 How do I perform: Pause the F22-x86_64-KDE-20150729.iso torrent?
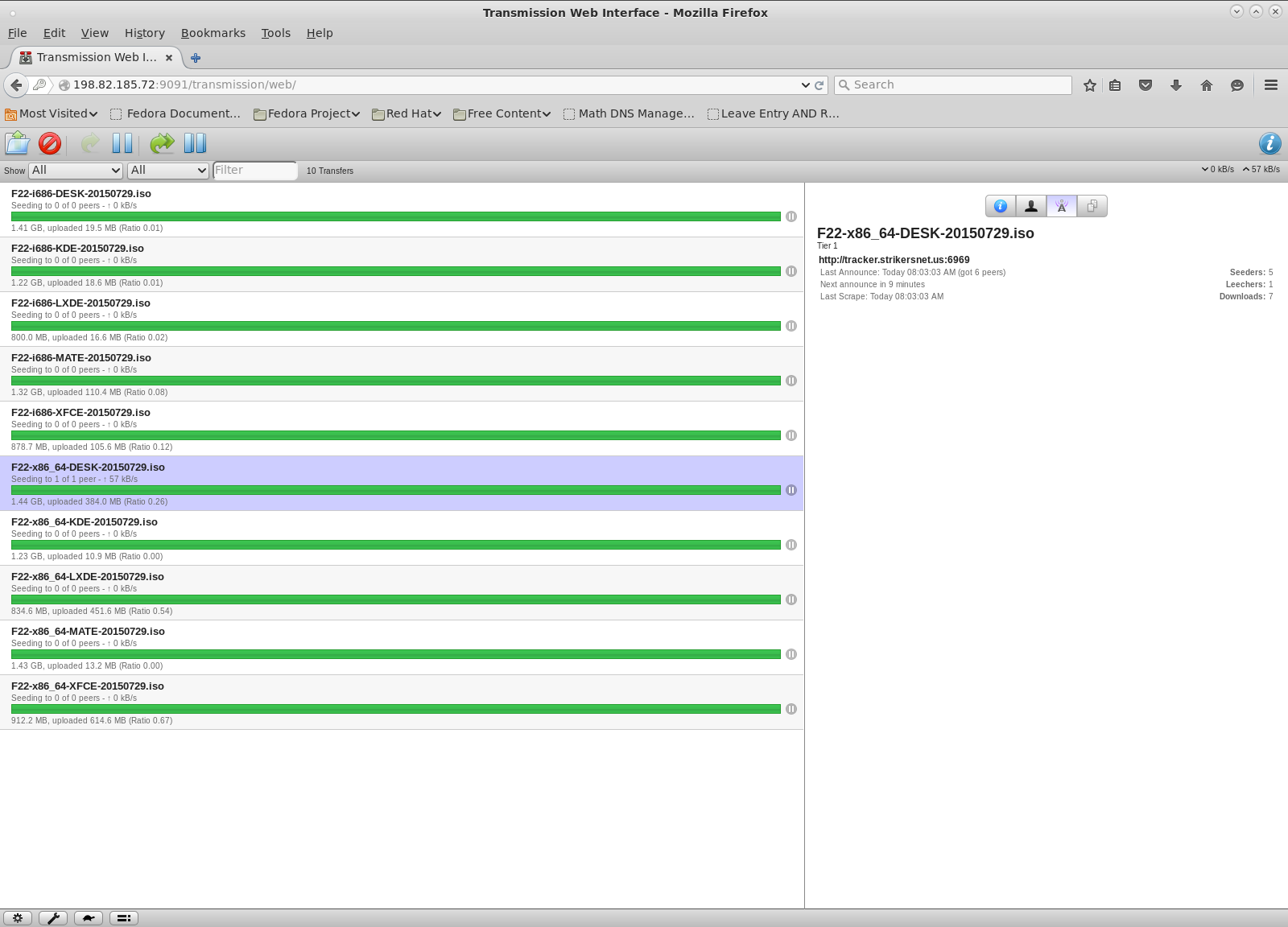791,545
